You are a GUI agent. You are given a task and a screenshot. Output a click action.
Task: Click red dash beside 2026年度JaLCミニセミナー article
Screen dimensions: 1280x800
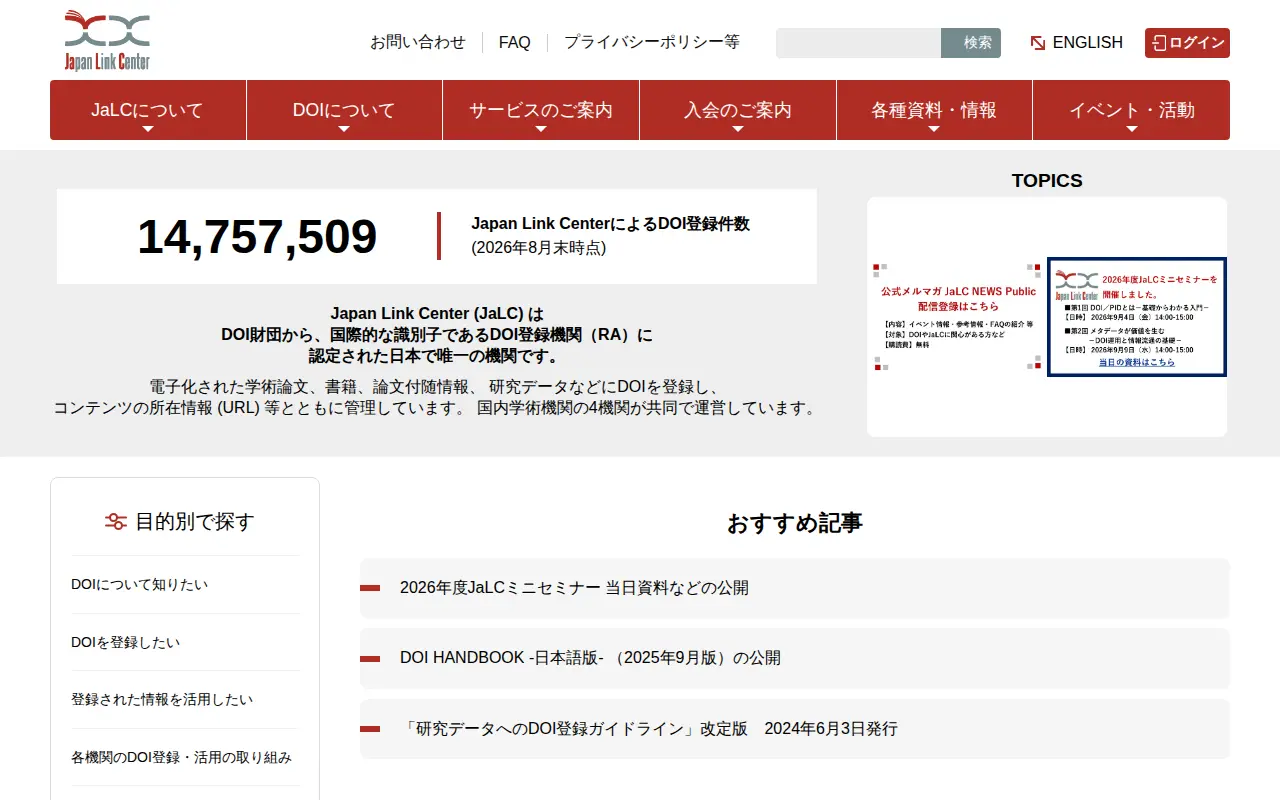(x=370, y=588)
